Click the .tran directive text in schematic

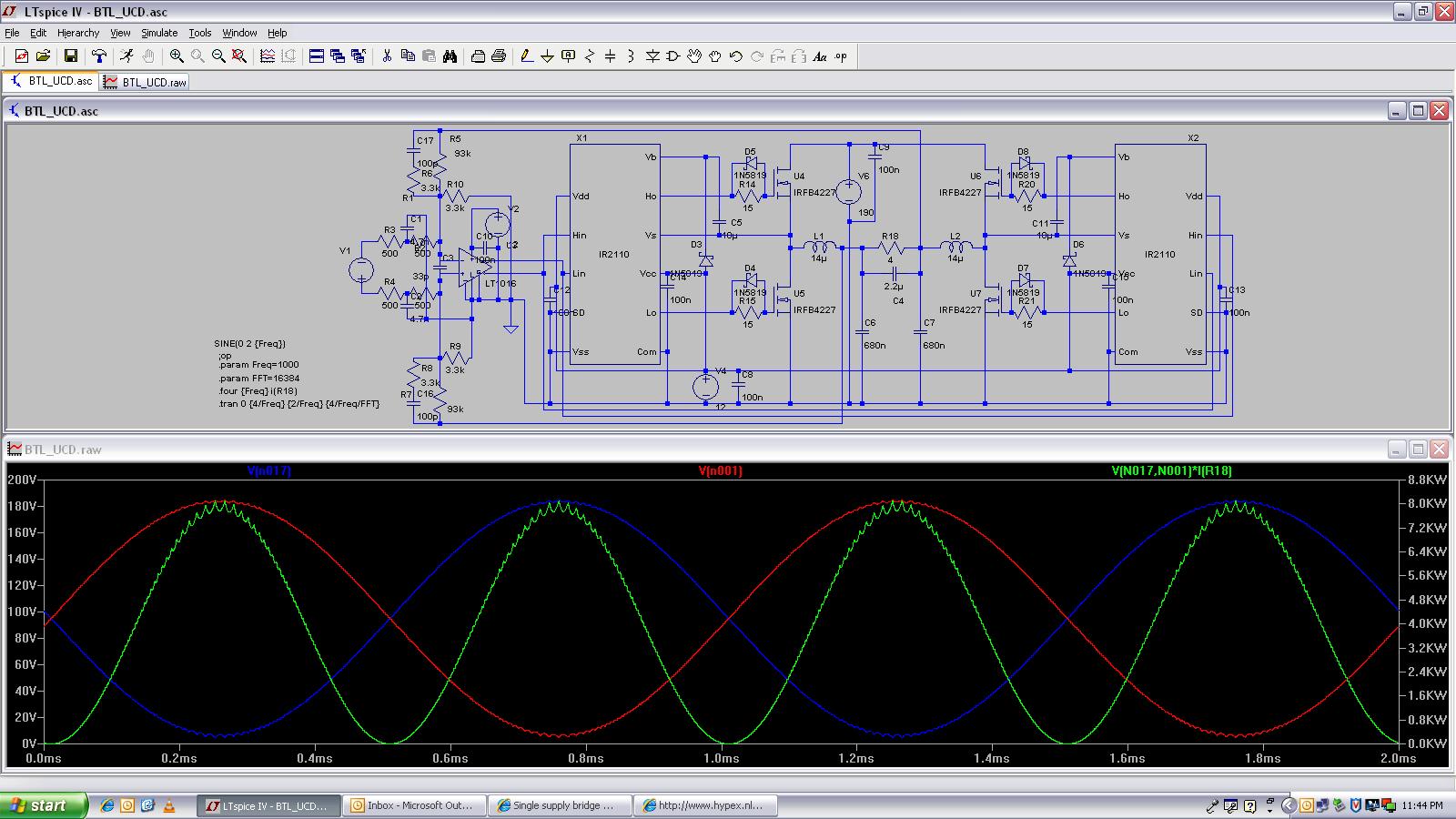pyautogui.click(x=298, y=404)
